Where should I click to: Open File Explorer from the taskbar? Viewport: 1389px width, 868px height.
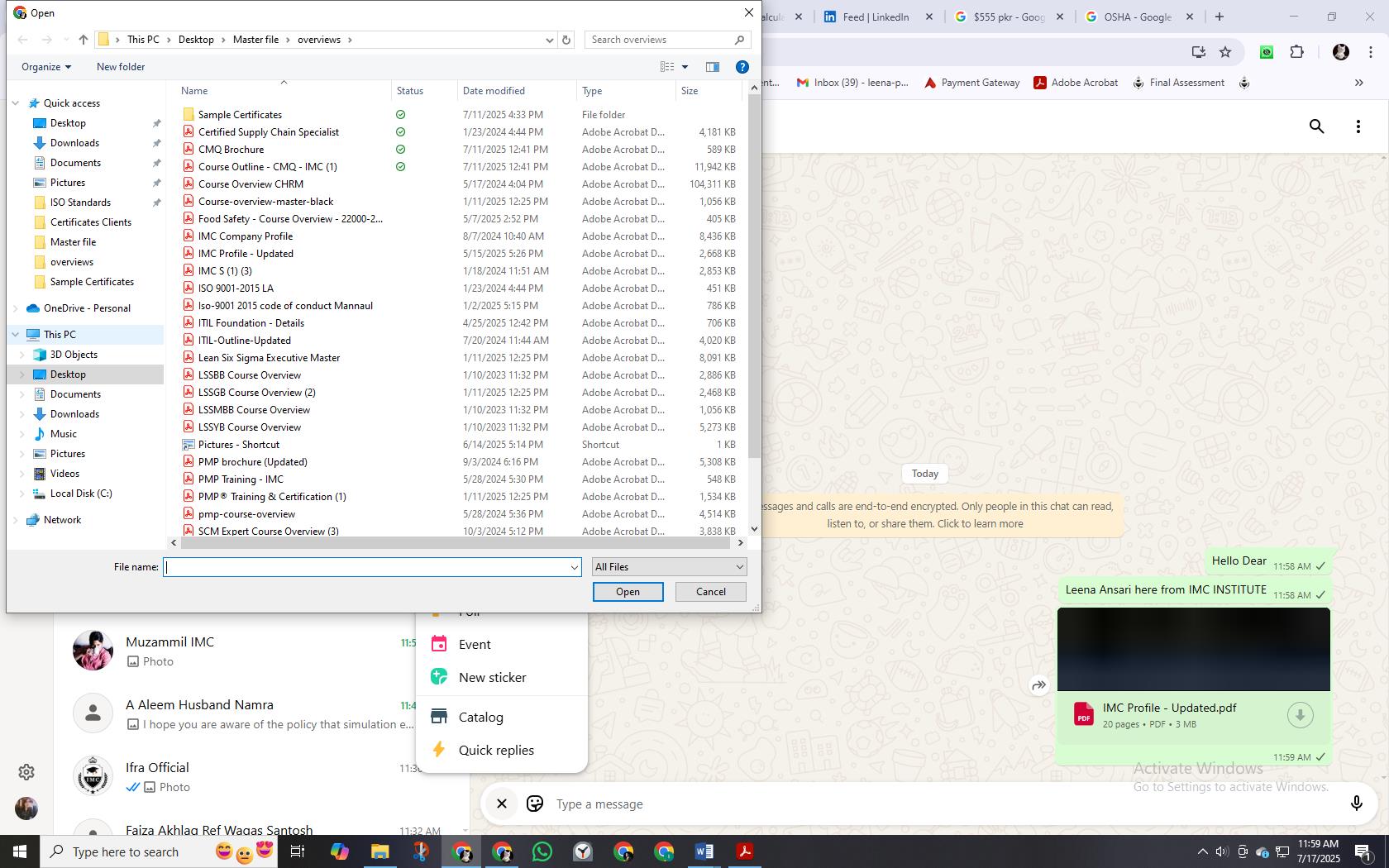point(379,851)
